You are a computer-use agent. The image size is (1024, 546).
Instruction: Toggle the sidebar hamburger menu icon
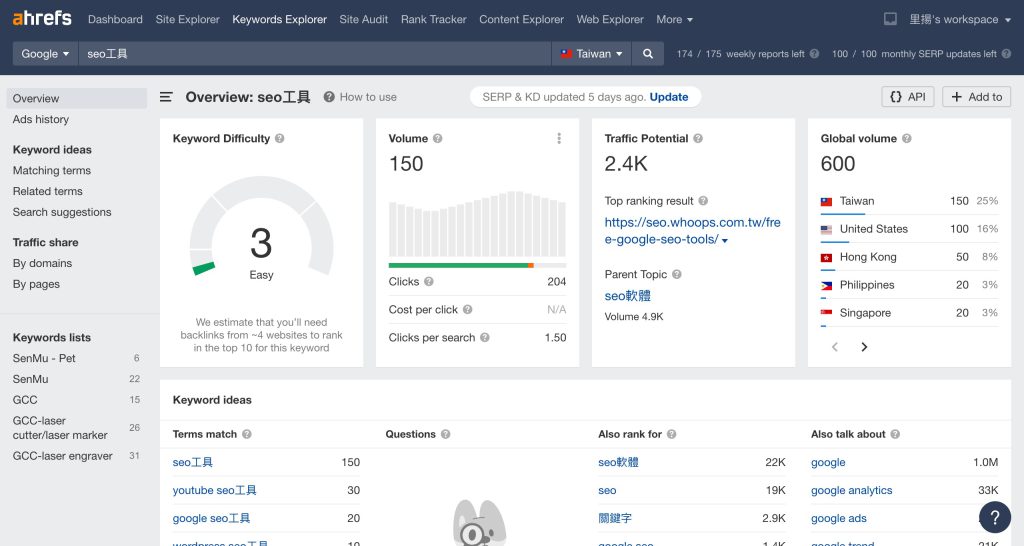[x=167, y=97]
